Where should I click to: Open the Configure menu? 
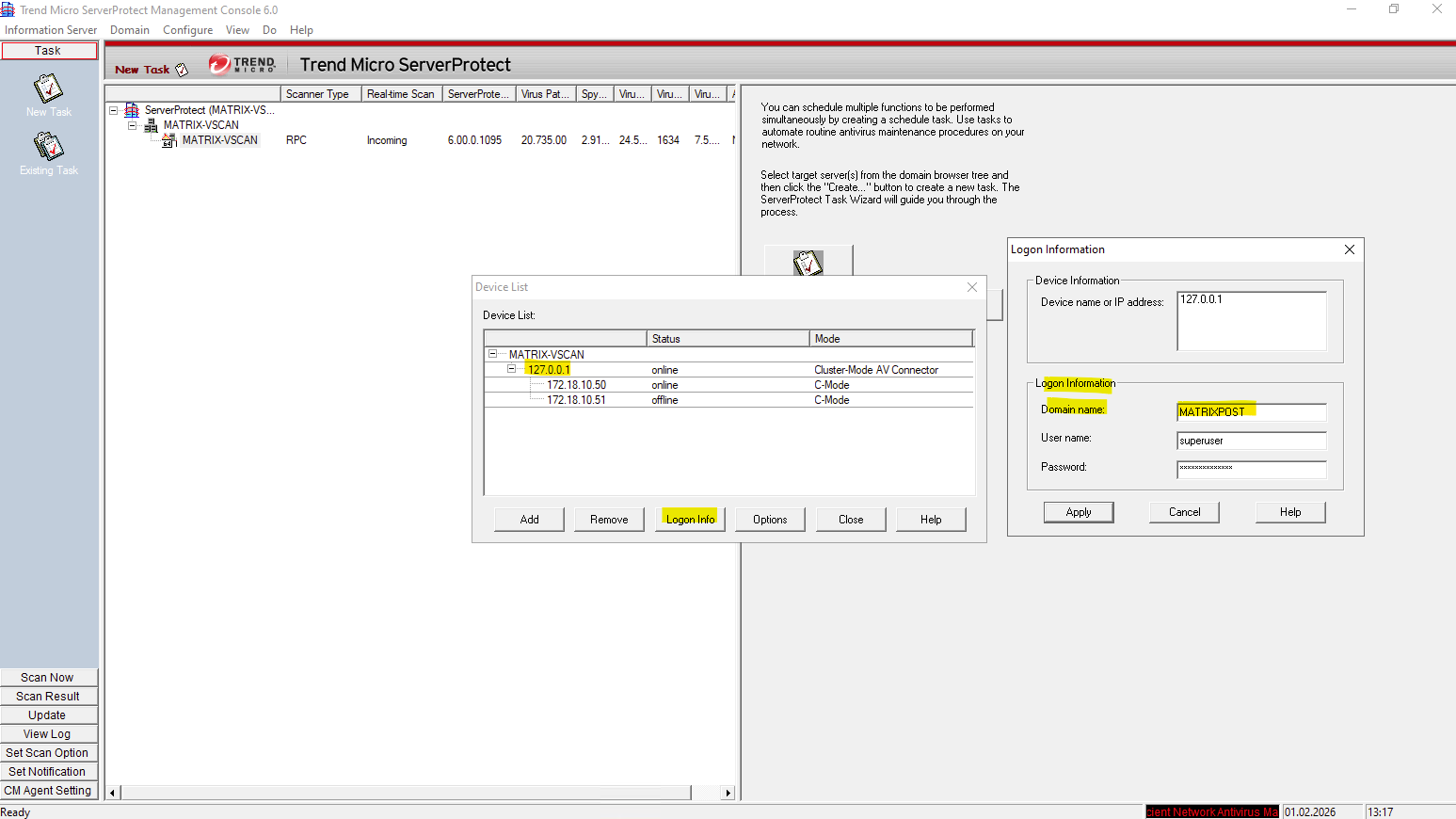pos(187,30)
